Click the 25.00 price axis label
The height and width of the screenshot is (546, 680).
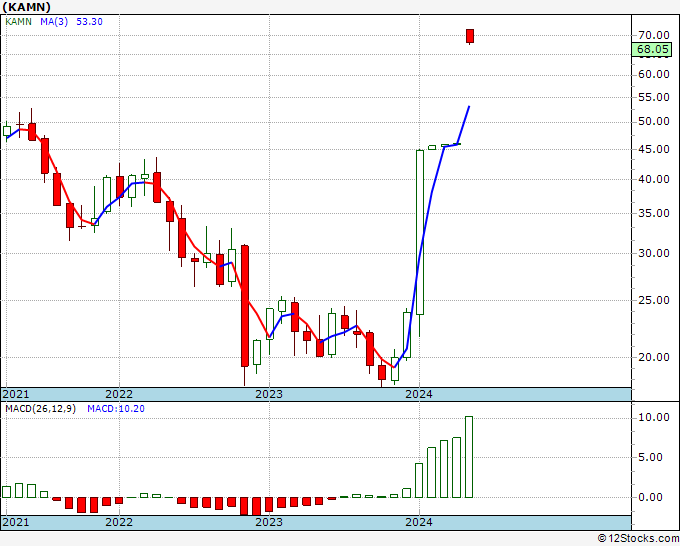pos(654,300)
